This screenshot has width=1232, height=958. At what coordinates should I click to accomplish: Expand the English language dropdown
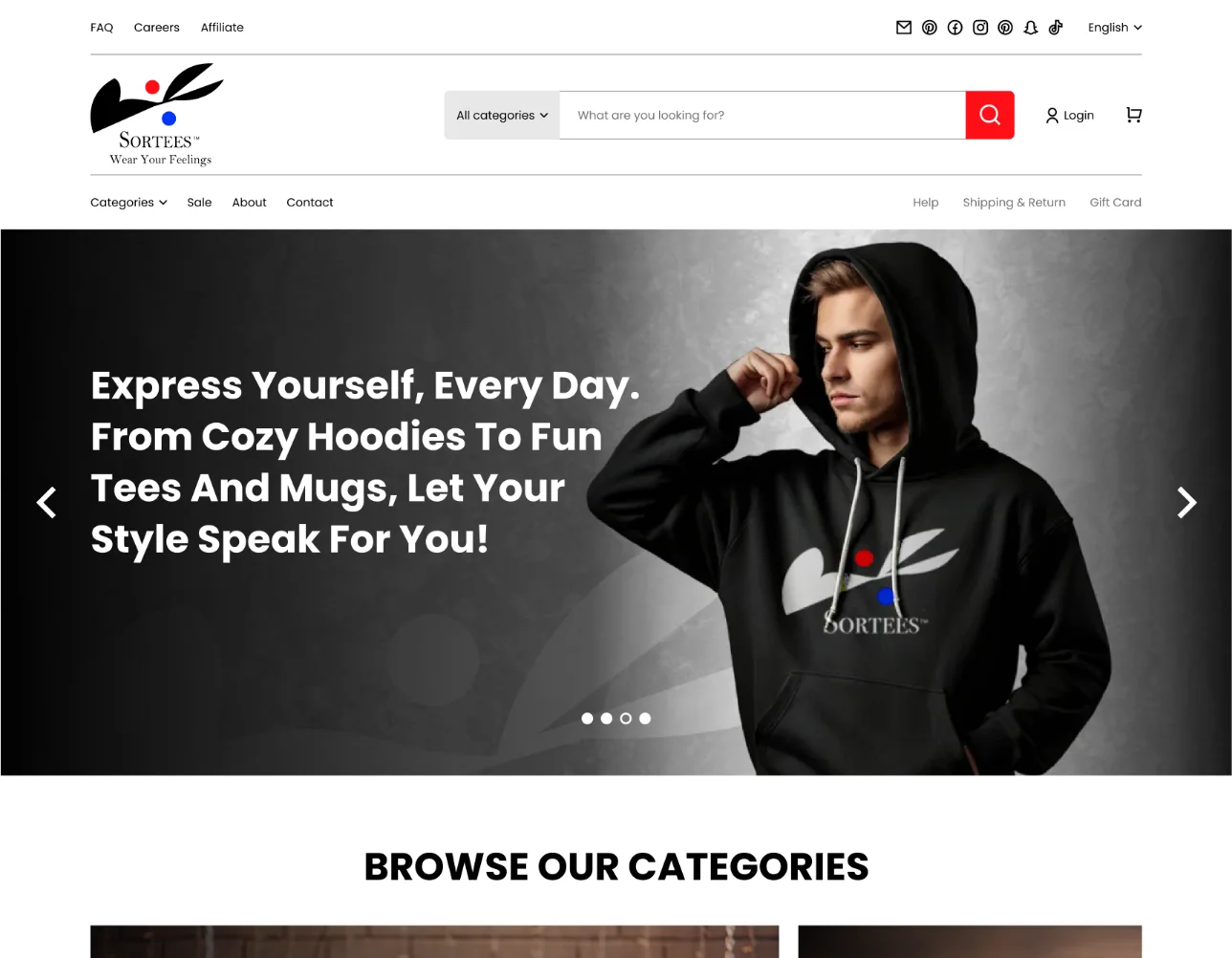1114,28
